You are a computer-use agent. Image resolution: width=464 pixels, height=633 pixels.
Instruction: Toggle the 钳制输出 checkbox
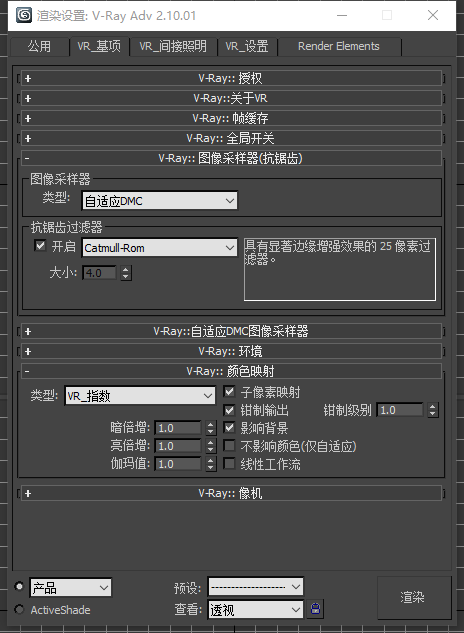click(229, 410)
